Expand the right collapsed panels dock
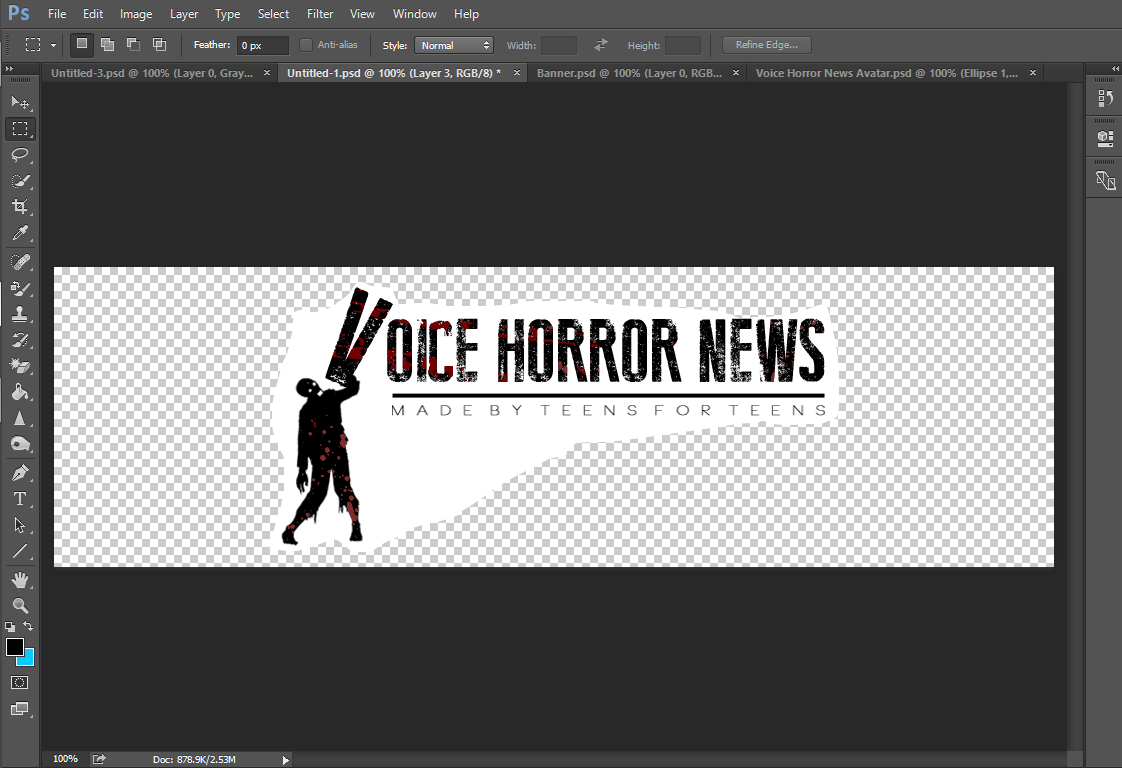The width and height of the screenshot is (1122, 768). pos(1116,69)
